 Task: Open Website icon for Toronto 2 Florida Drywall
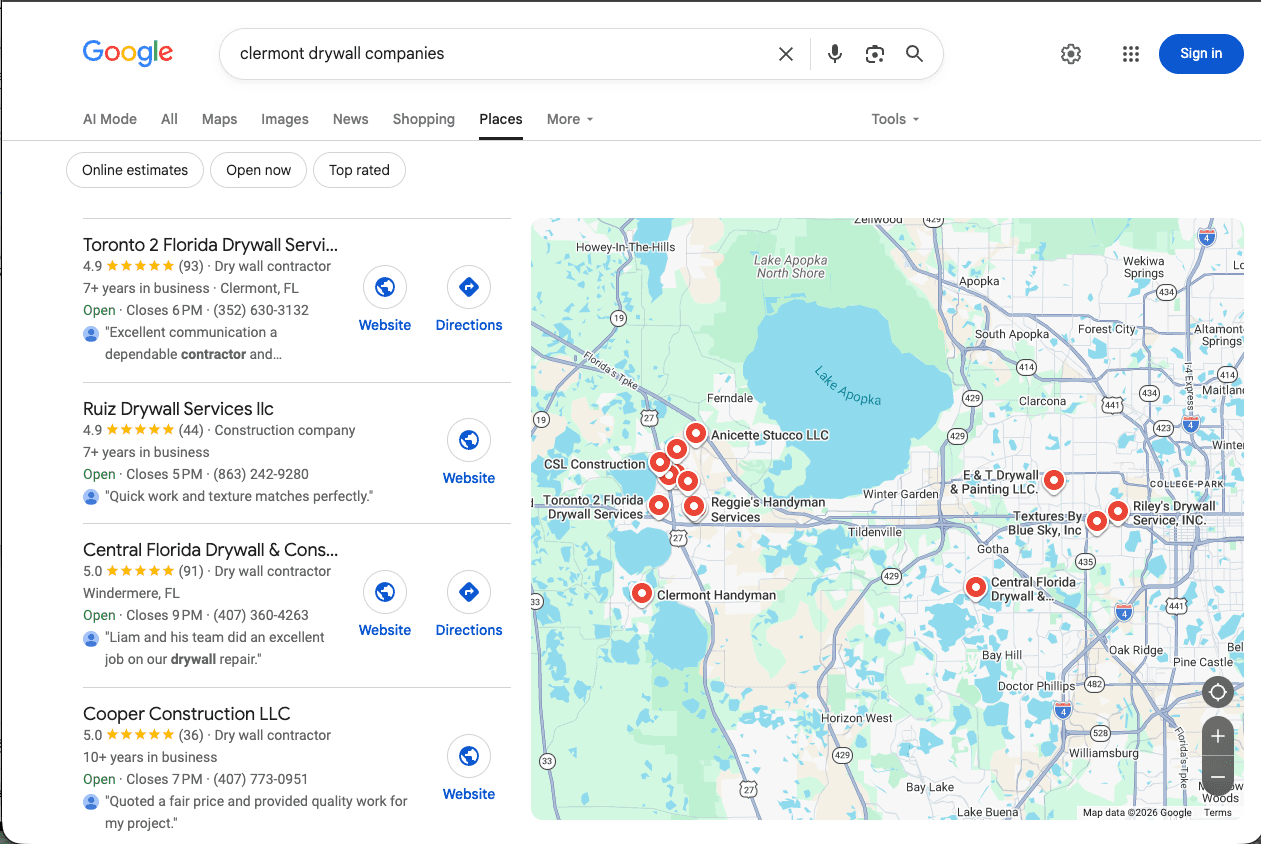[385, 288]
